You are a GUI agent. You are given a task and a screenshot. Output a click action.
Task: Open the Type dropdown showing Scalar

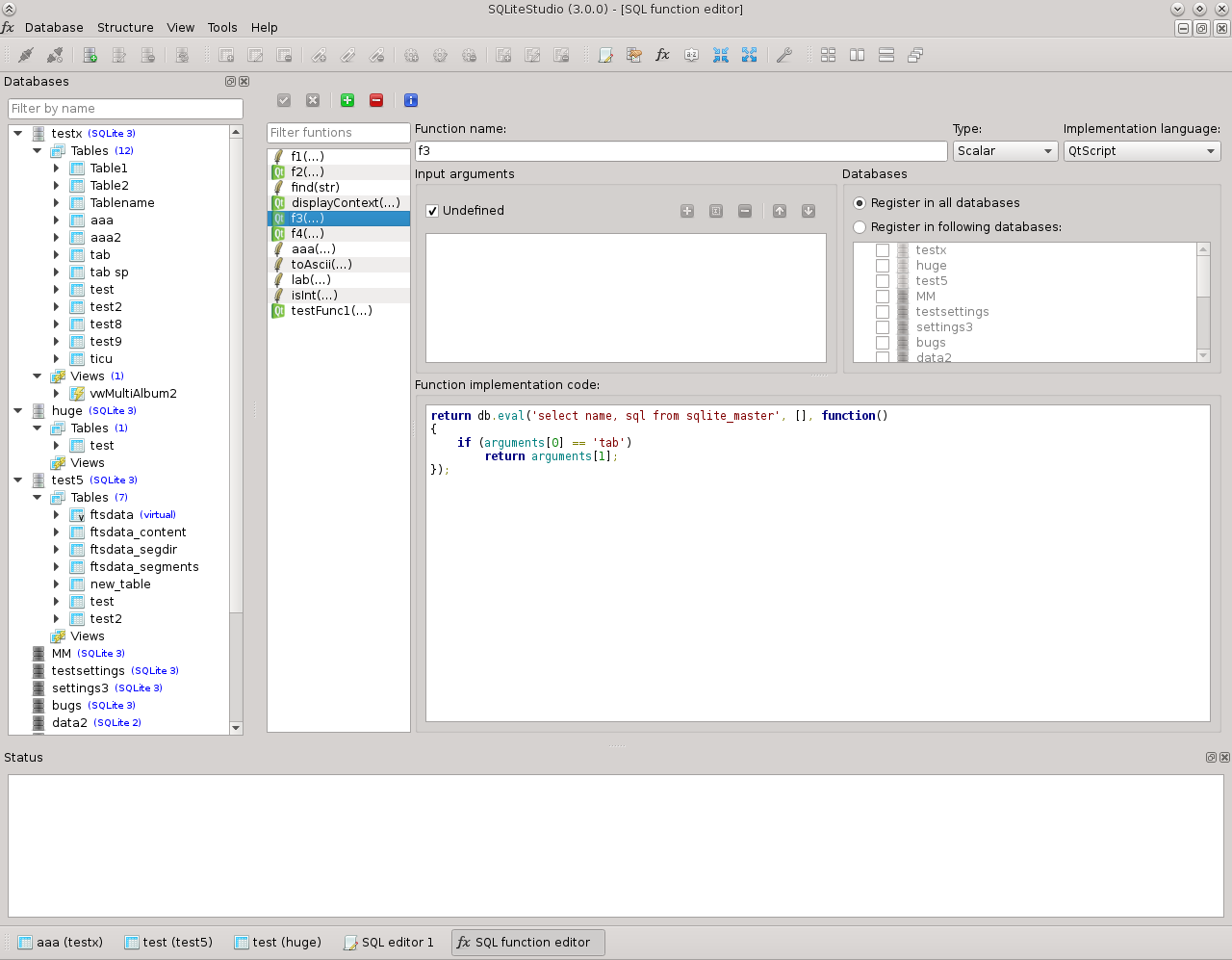pyautogui.click(x=1005, y=150)
